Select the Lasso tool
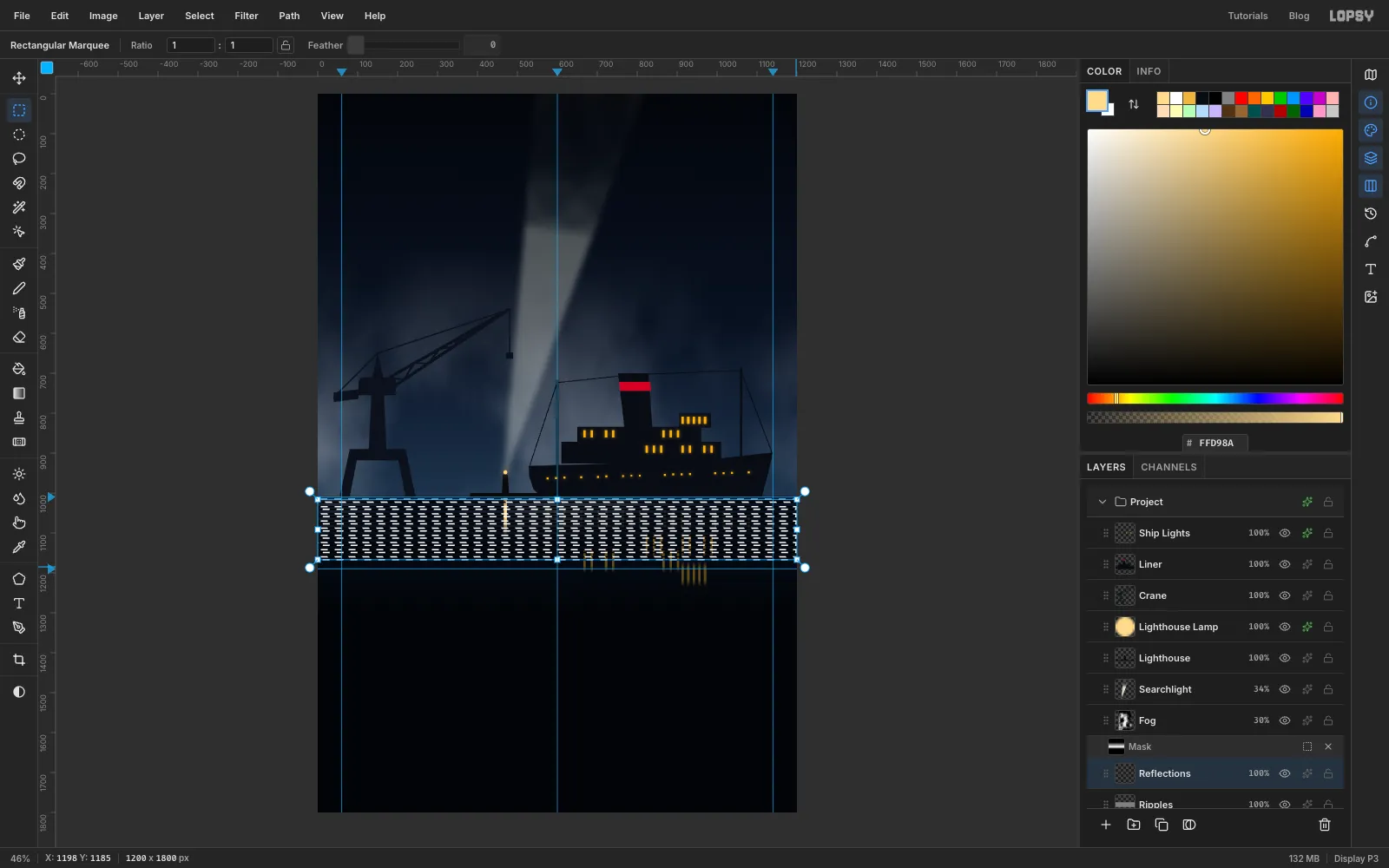This screenshot has width=1389, height=868. tap(19, 159)
